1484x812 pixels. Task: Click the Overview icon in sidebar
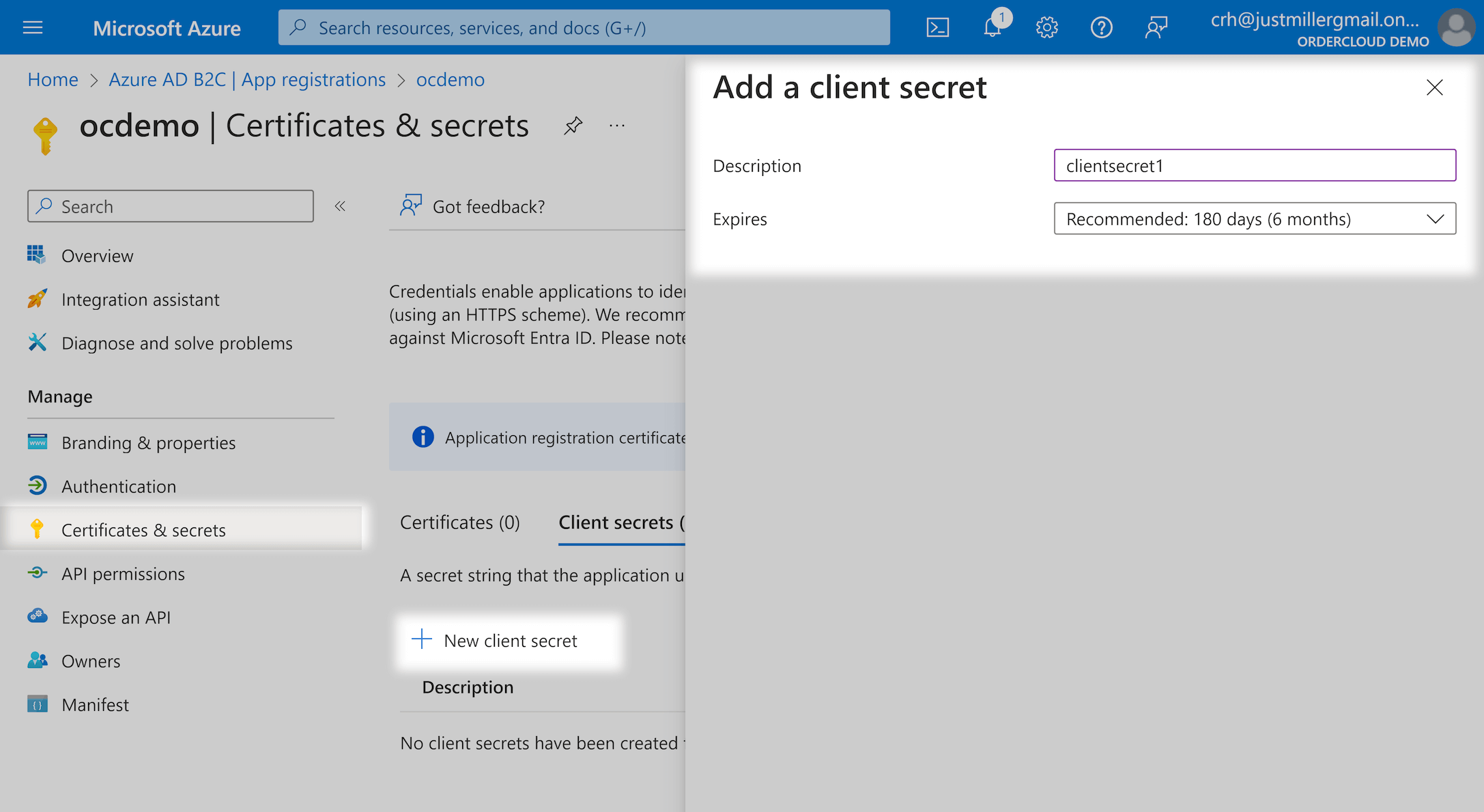pos(37,255)
